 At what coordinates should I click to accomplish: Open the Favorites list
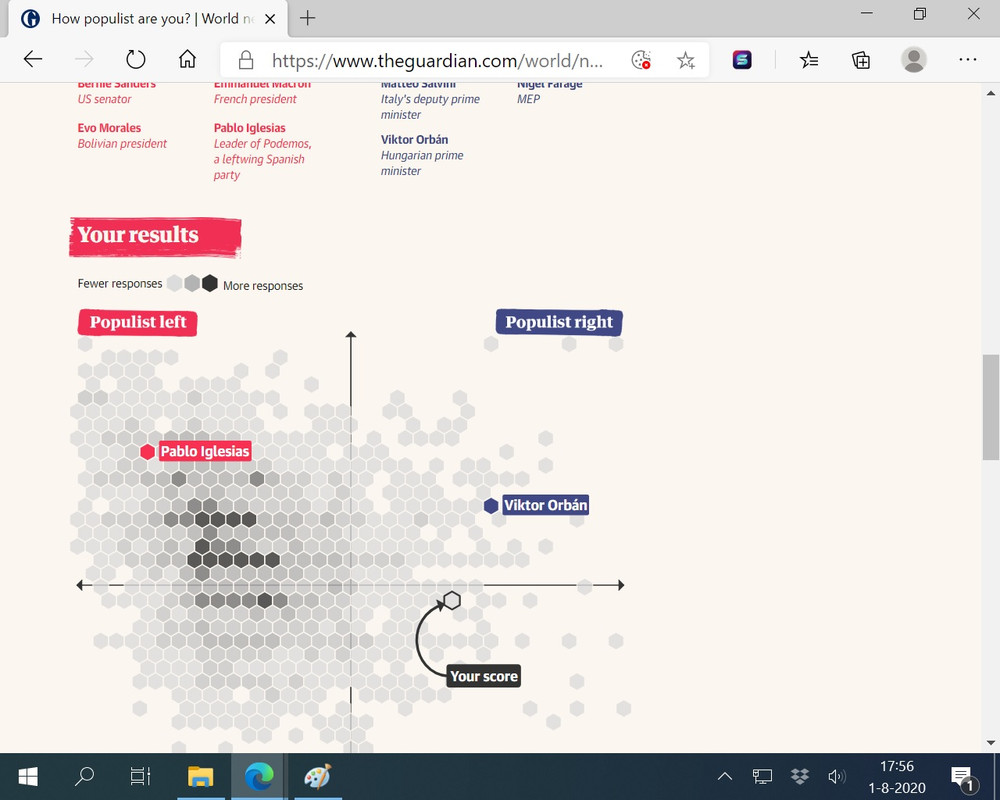(x=809, y=60)
